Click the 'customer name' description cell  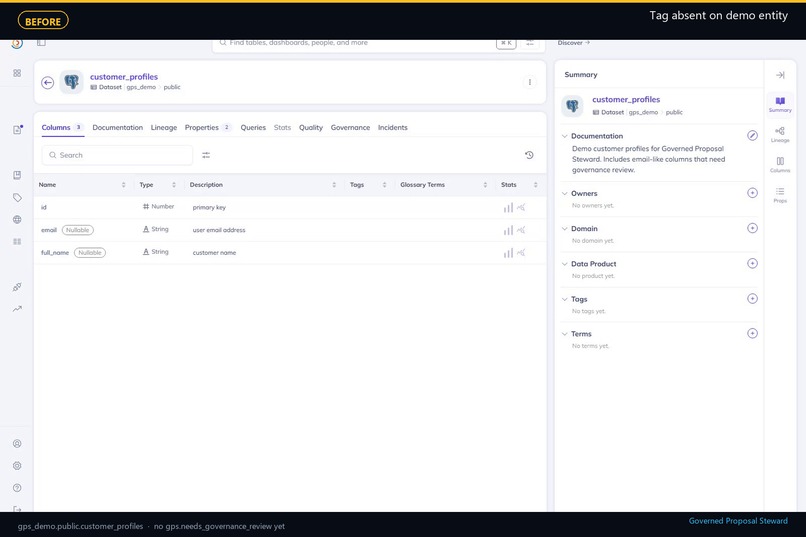pos(214,253)
